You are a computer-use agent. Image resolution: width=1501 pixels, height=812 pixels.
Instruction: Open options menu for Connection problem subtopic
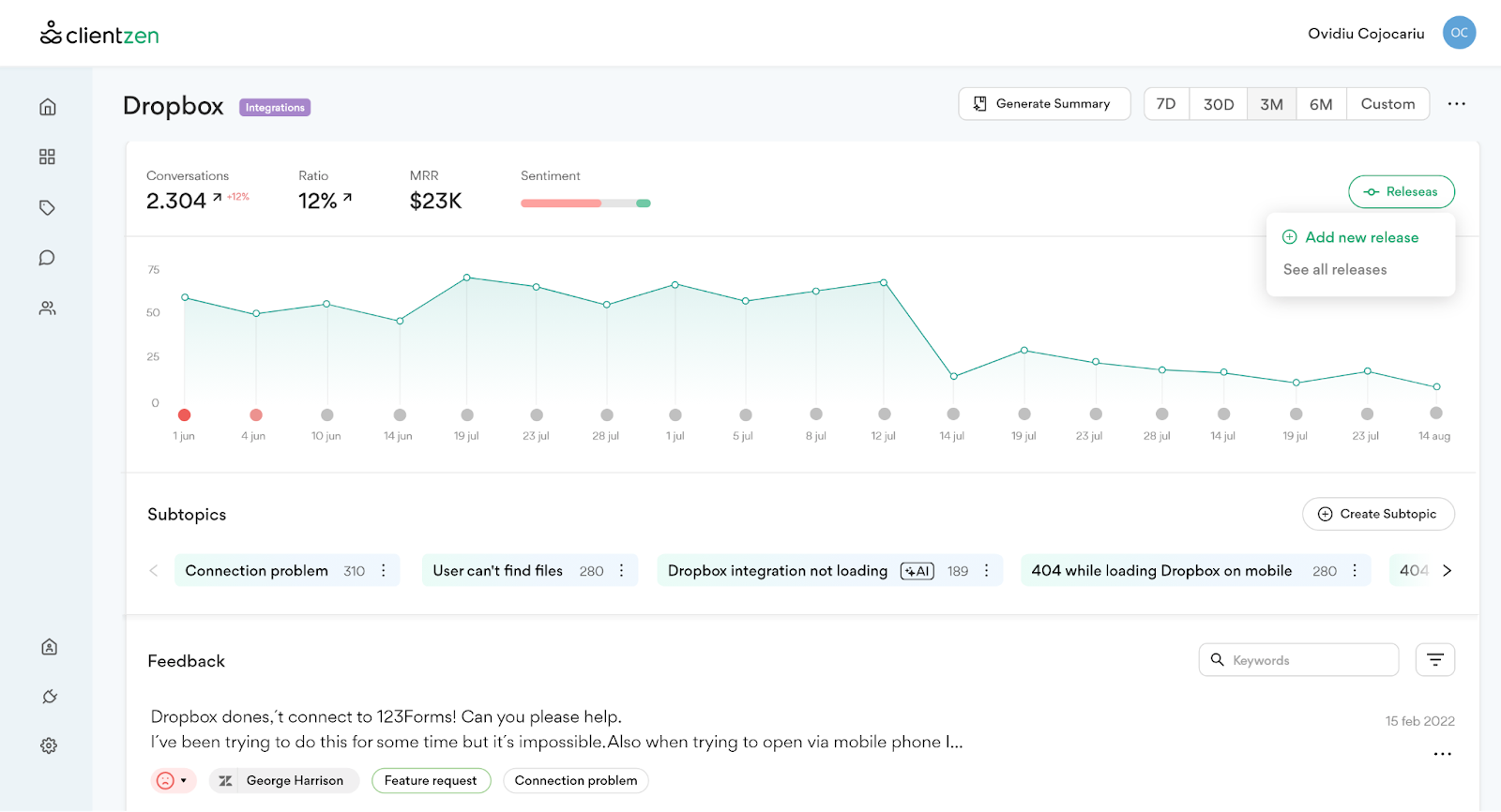[x=384, y=570]
